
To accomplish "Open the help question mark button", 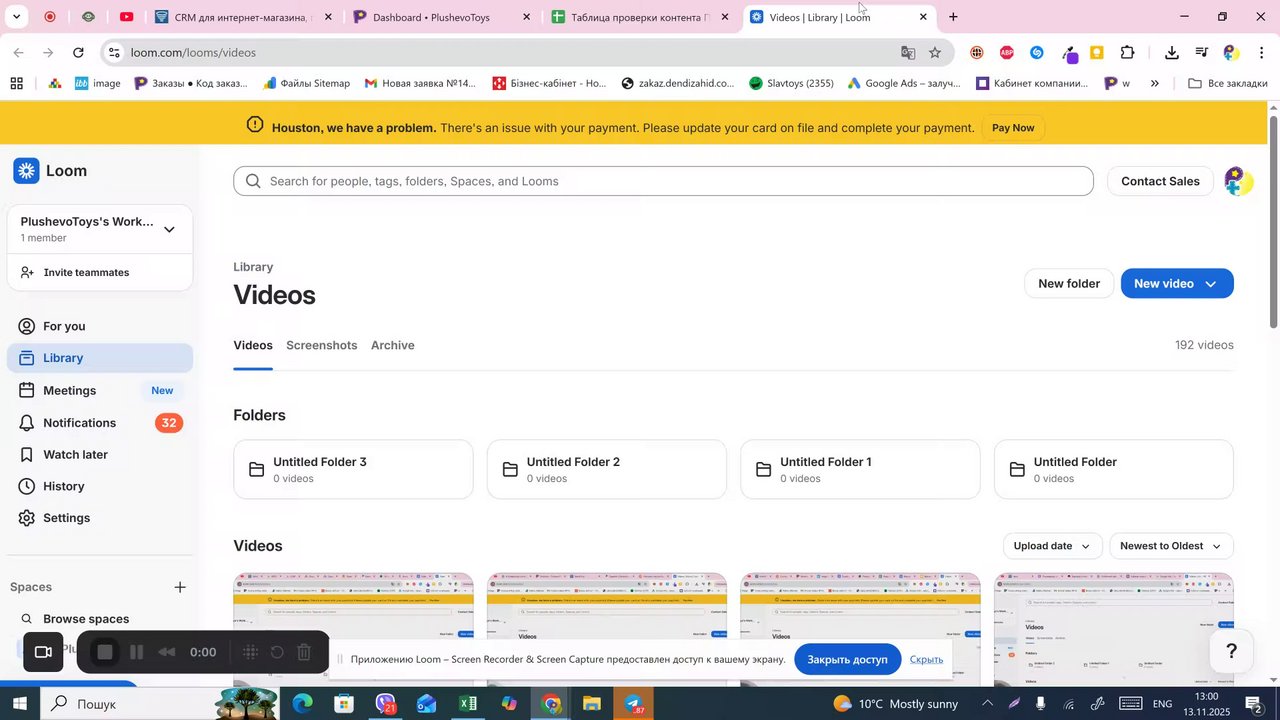I will (x=1232, y=652).
